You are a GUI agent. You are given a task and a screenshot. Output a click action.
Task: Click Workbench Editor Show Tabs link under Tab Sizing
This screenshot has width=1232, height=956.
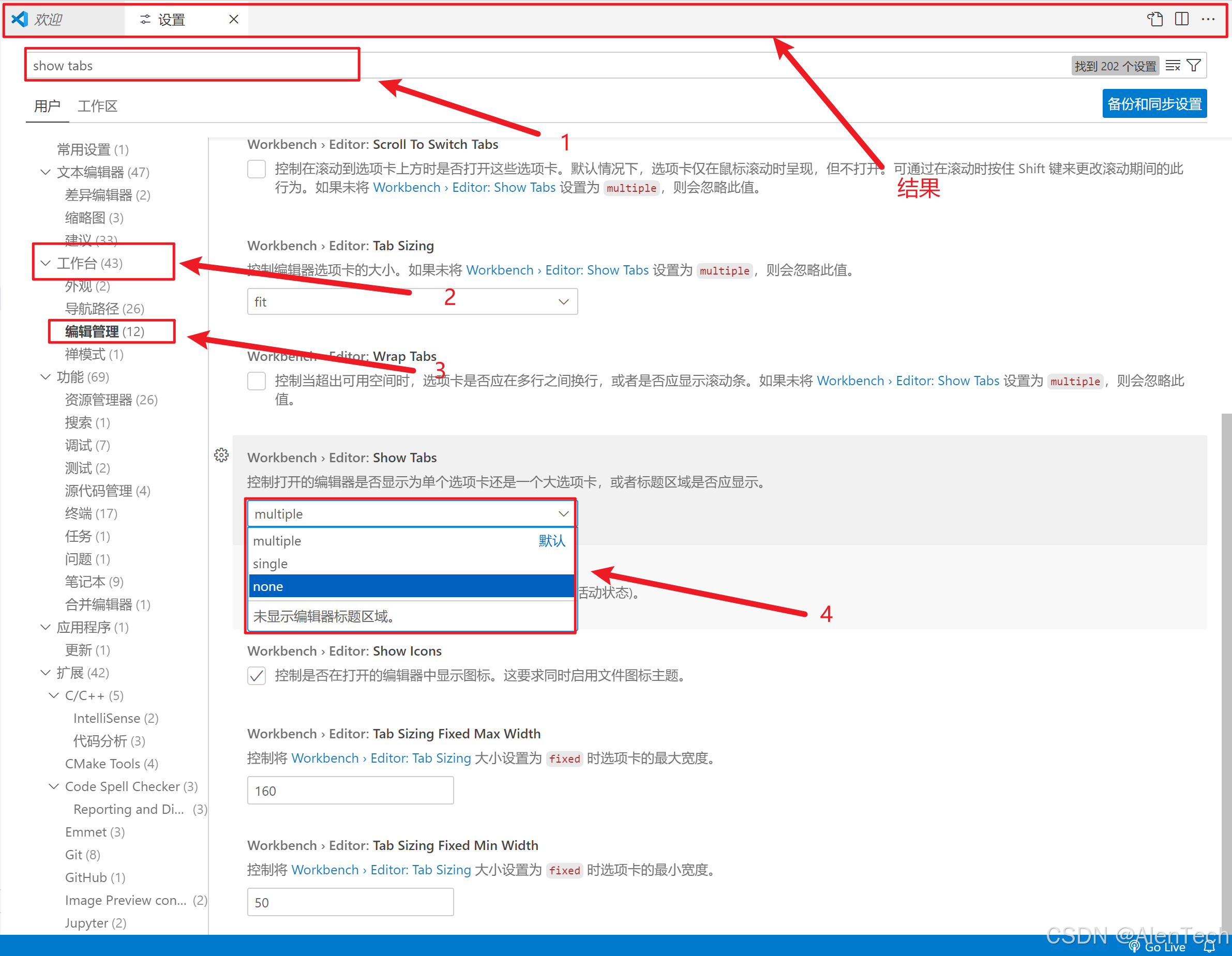coord(557,270)
